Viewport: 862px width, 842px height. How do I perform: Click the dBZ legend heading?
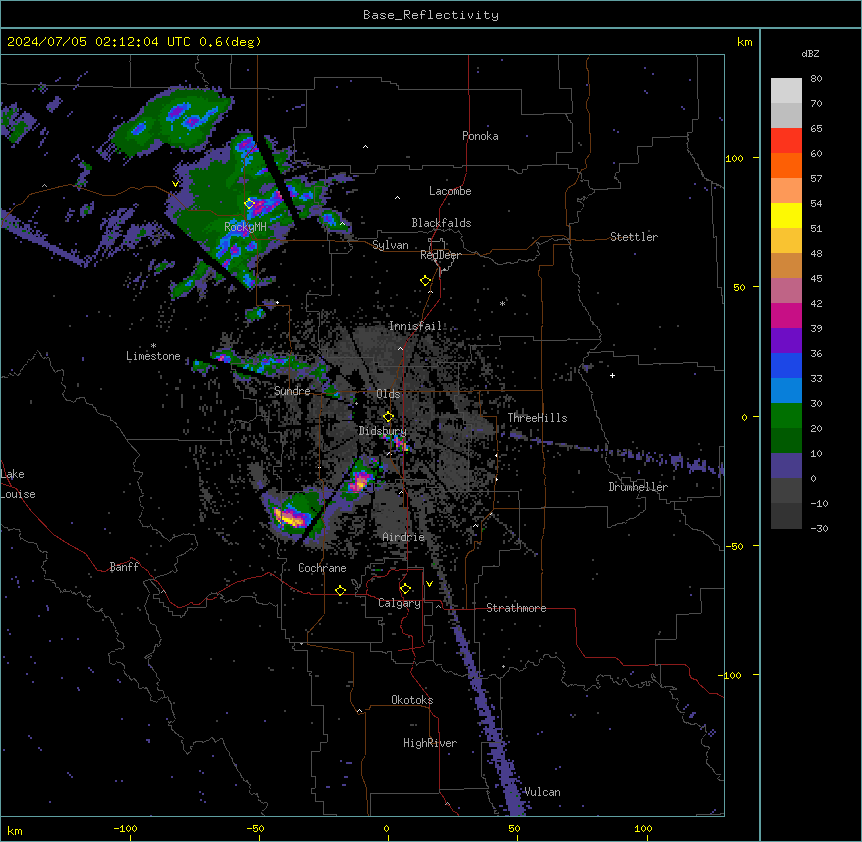click(x=810, y=53)
